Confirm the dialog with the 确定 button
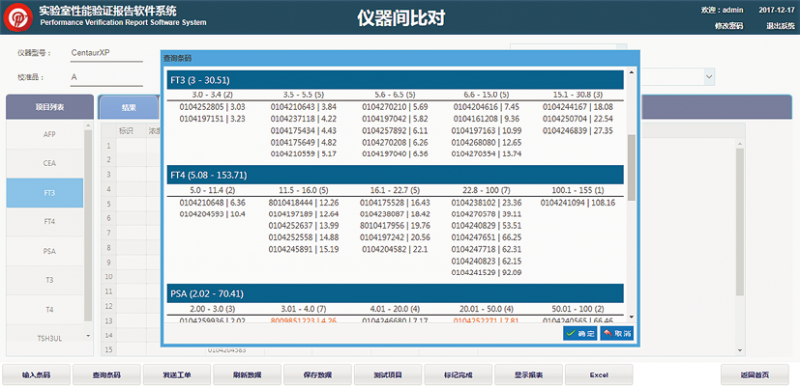Screen dimensions: 800x387 580,333
